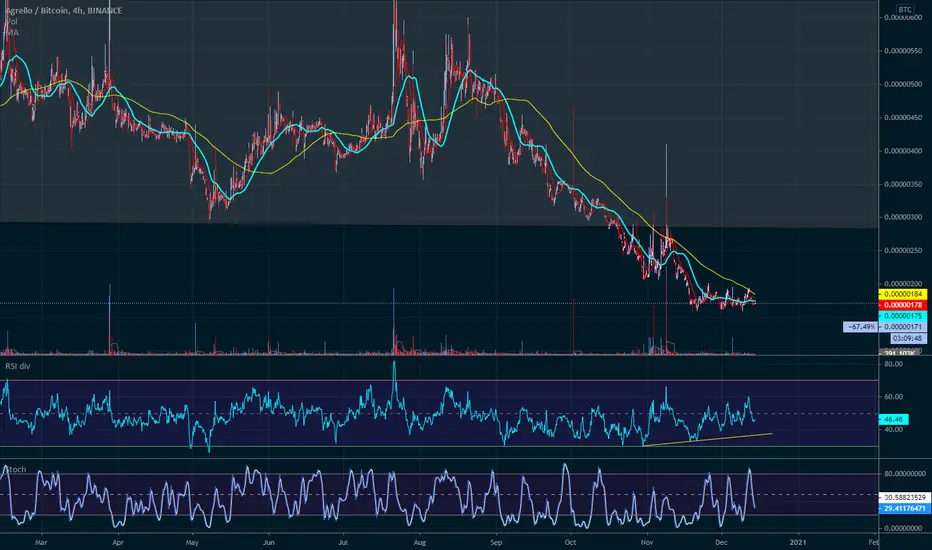Click the cyan 46.46 RSI value tag
This screenshot has height=550, width=932.
click(x=893, y=419)
